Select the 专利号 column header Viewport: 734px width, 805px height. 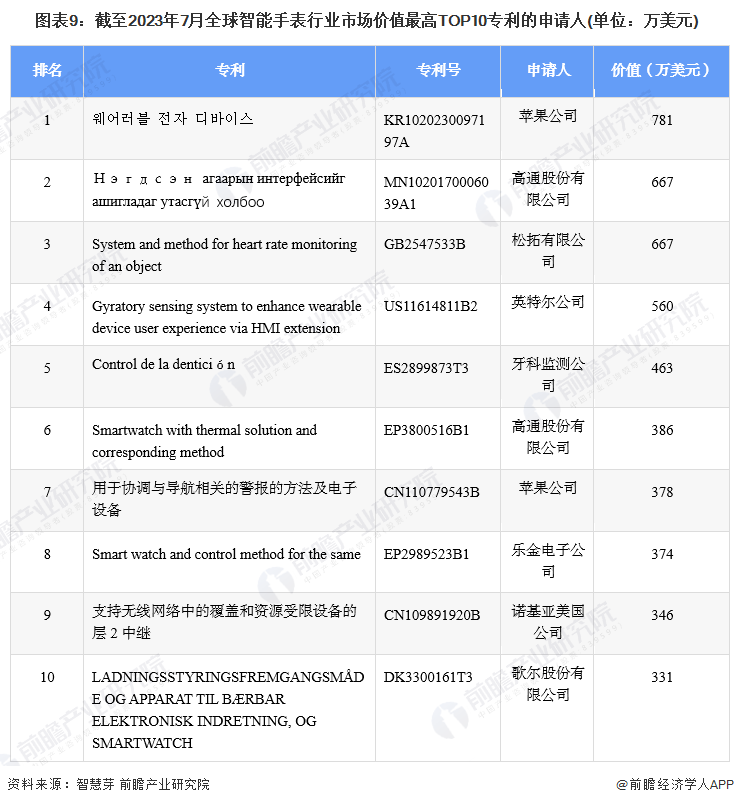coord(439,71)
